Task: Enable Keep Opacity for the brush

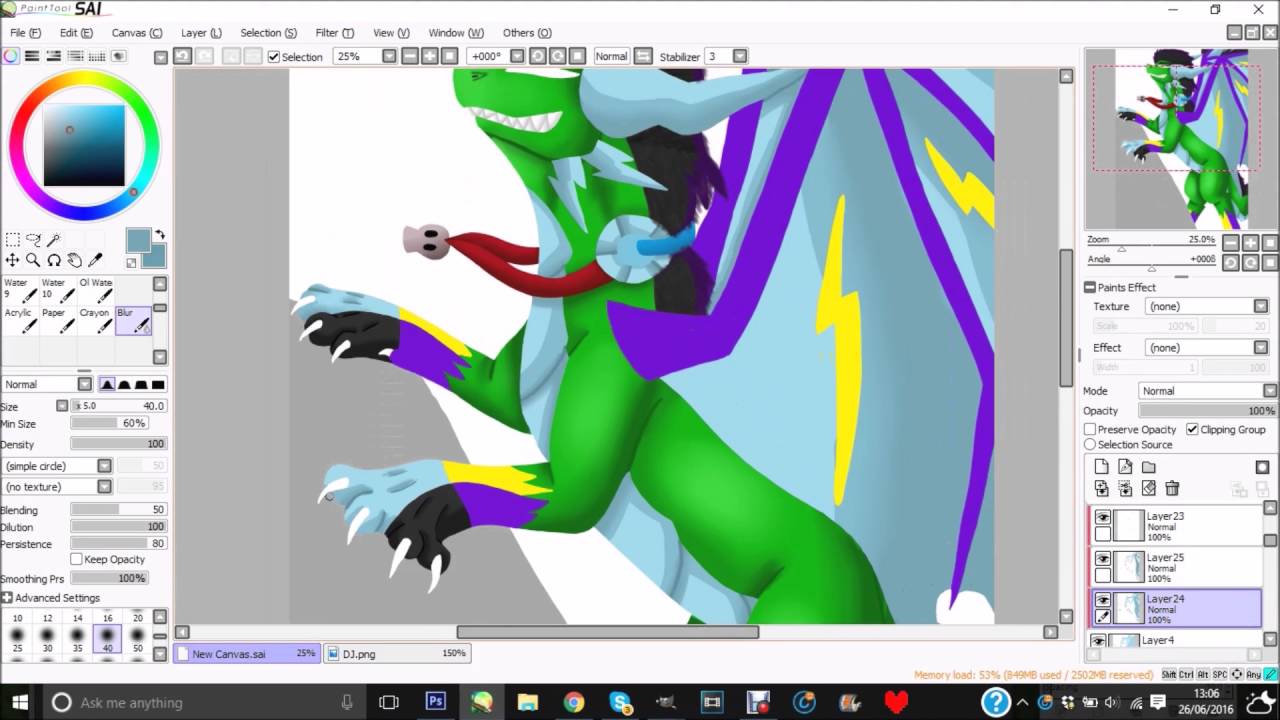Action: coord(76,559)
